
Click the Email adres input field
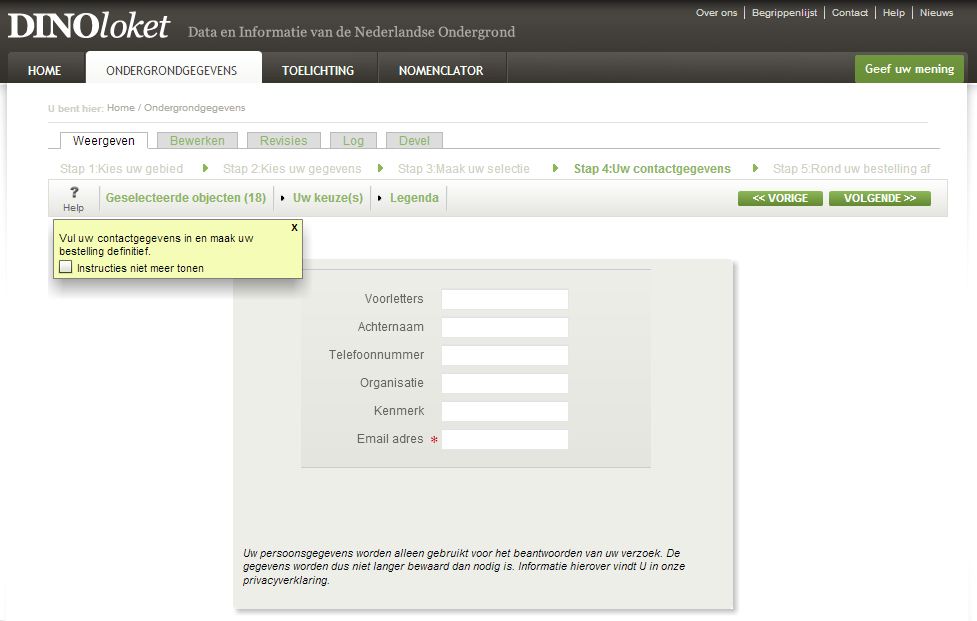[504, 440]
